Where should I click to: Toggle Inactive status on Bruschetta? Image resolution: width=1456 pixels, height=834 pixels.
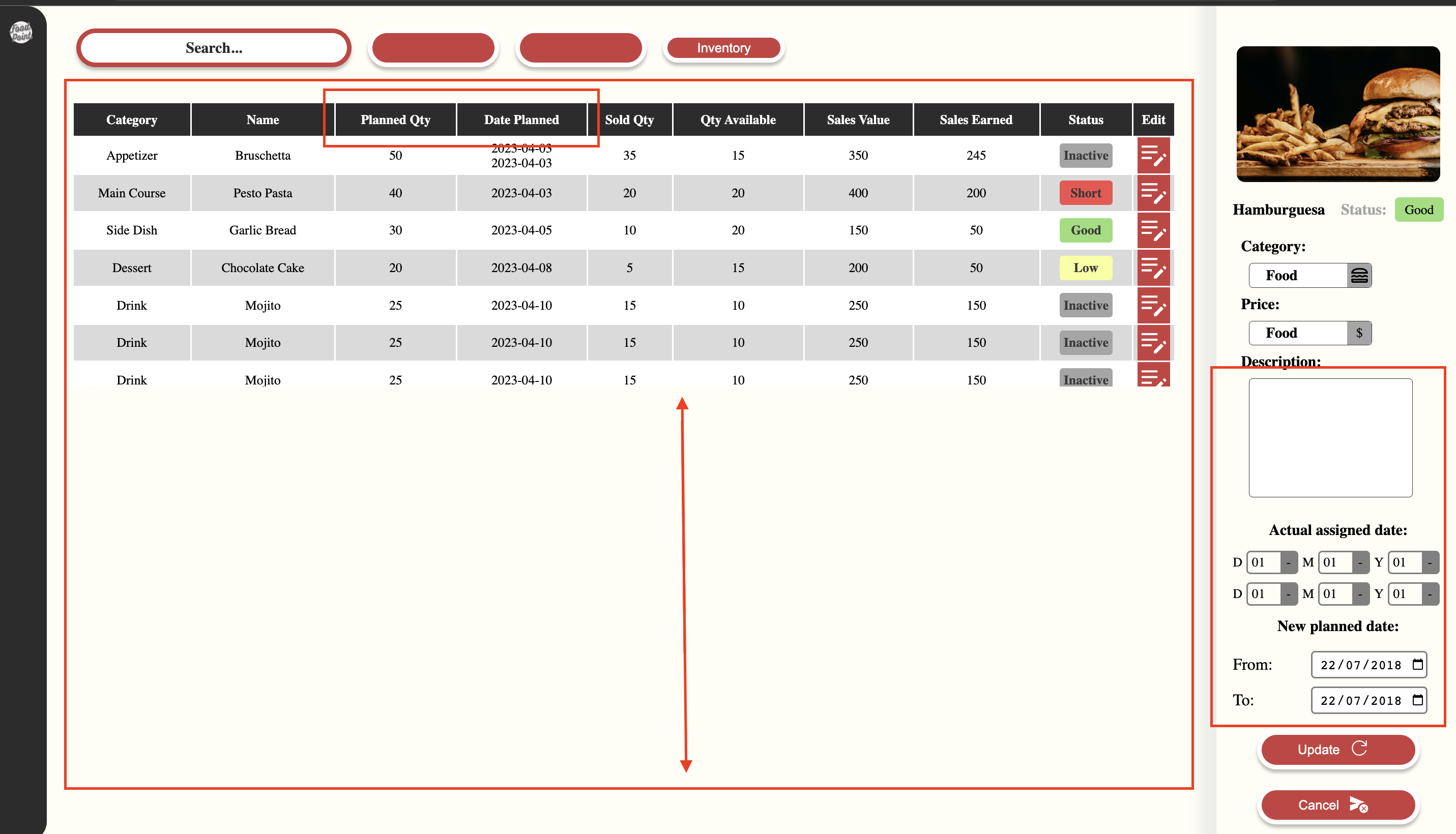(x=1085, y=155)
